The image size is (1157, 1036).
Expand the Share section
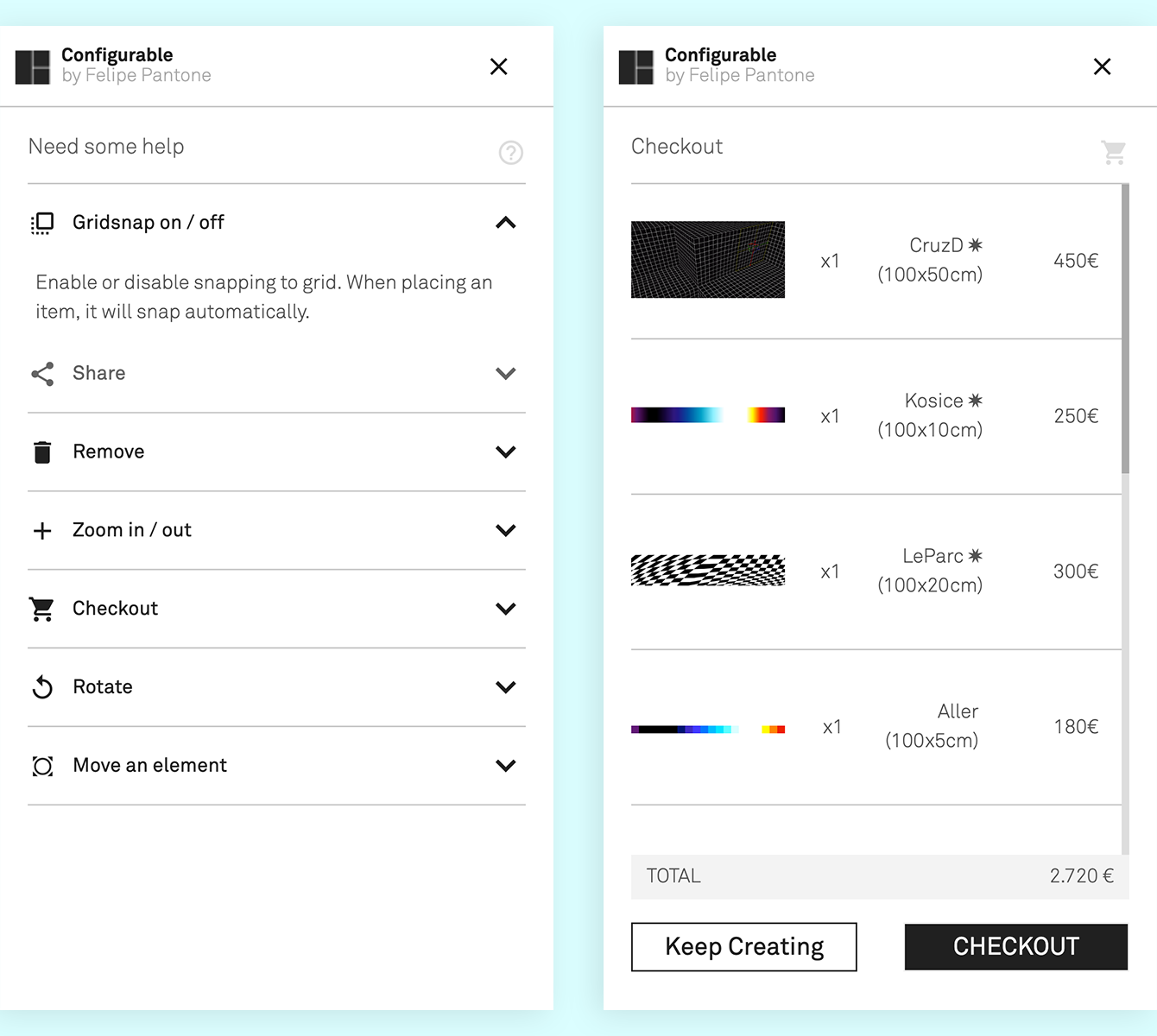506,374
